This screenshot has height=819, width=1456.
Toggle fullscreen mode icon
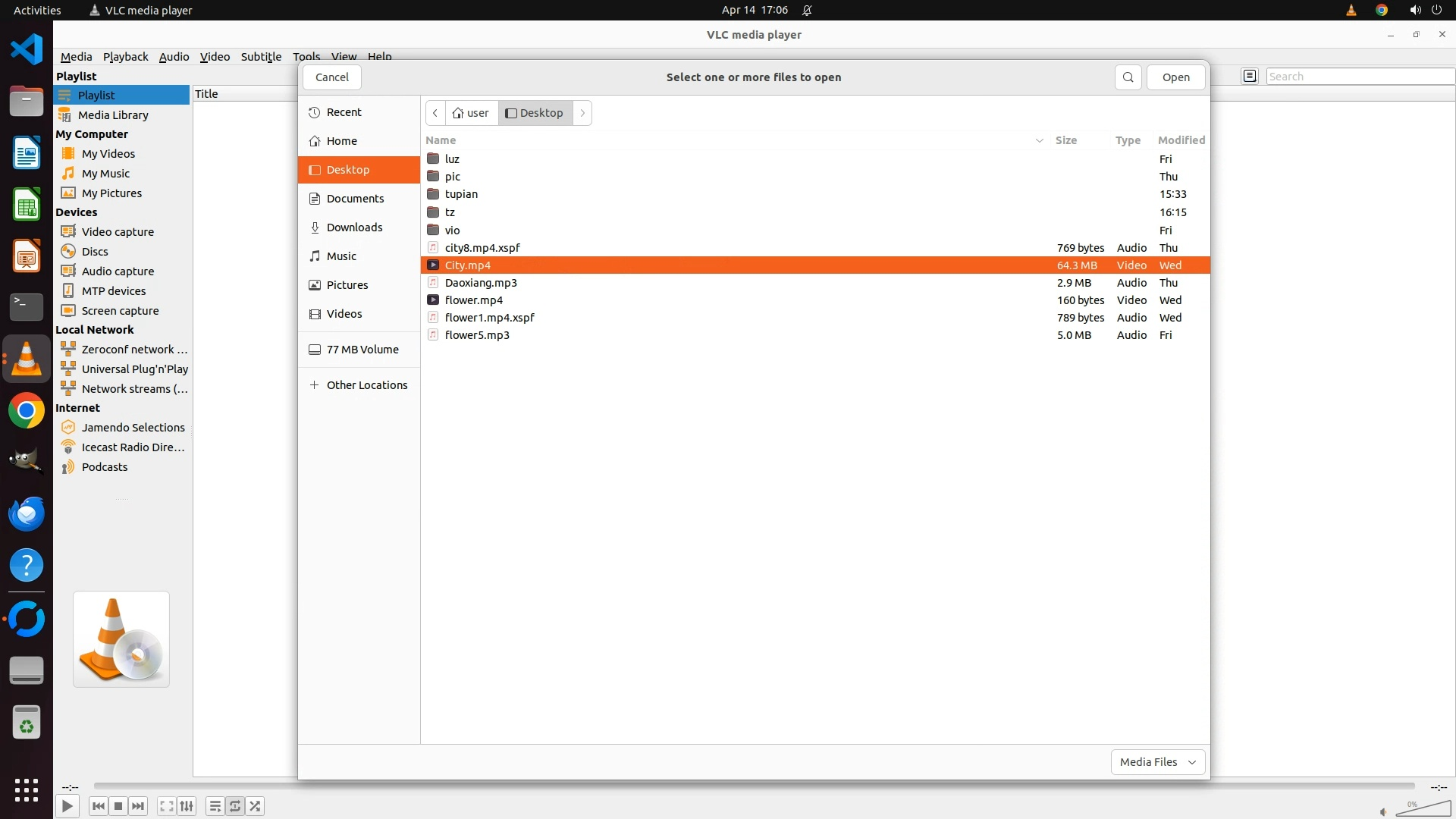[167, 806]
